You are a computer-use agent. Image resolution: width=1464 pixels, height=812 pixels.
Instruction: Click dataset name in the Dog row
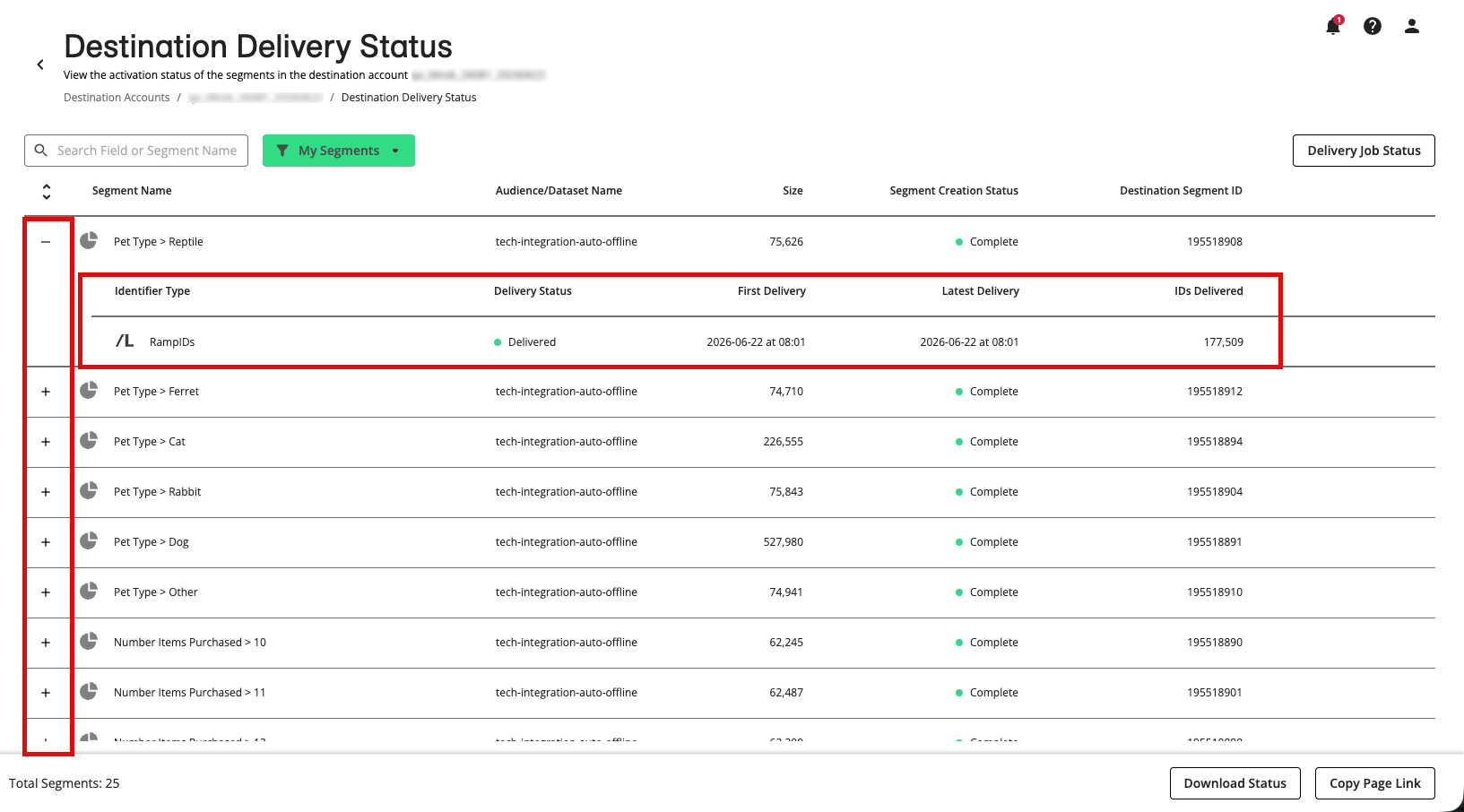point(567,542)
